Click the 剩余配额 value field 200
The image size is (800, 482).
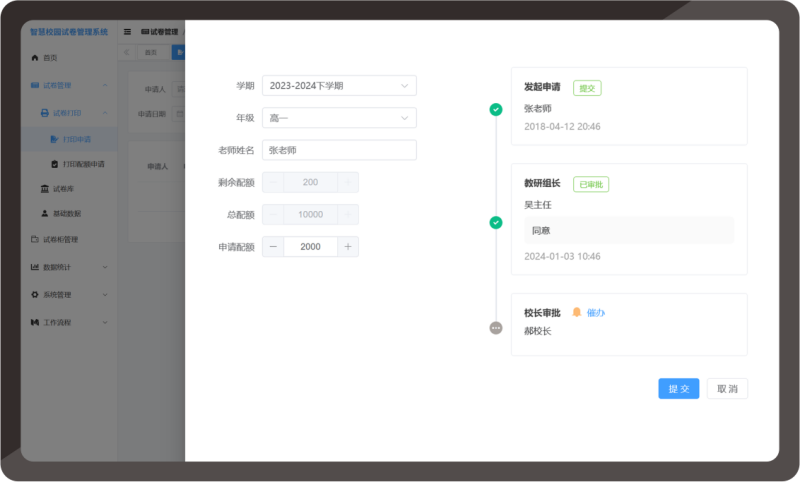click(310, 182)
